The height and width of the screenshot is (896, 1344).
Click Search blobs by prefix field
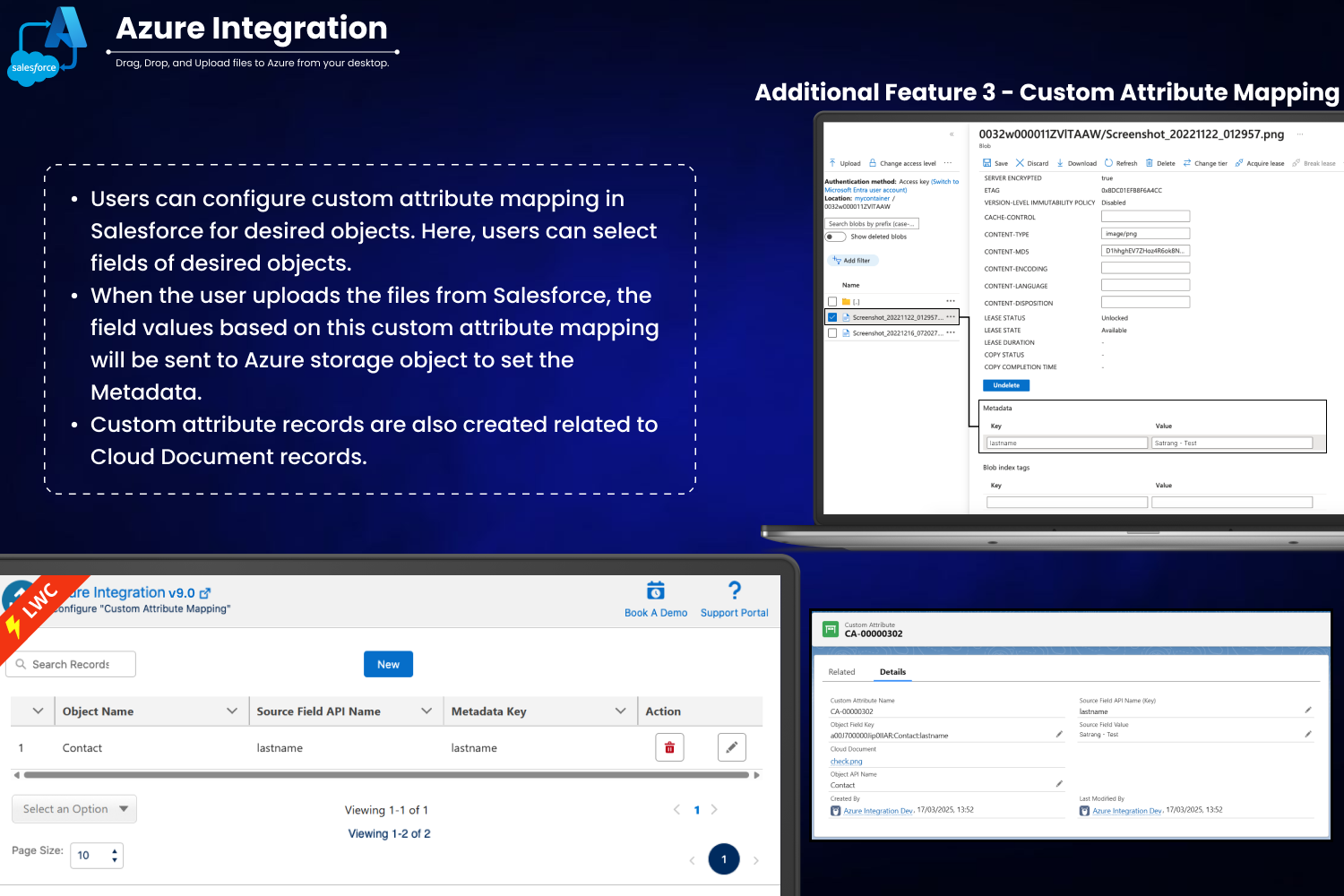click(x=872, y=224)
